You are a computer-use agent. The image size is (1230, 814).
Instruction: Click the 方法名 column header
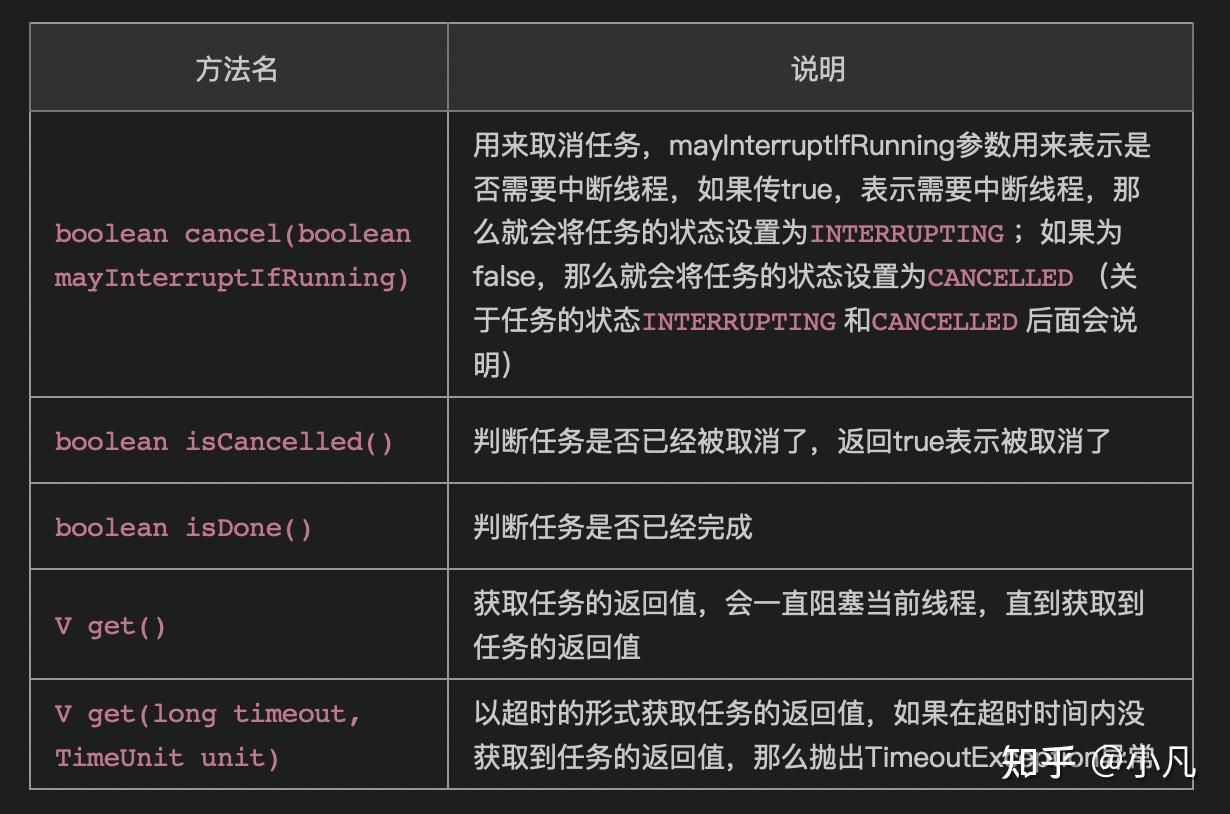[237, 68]
